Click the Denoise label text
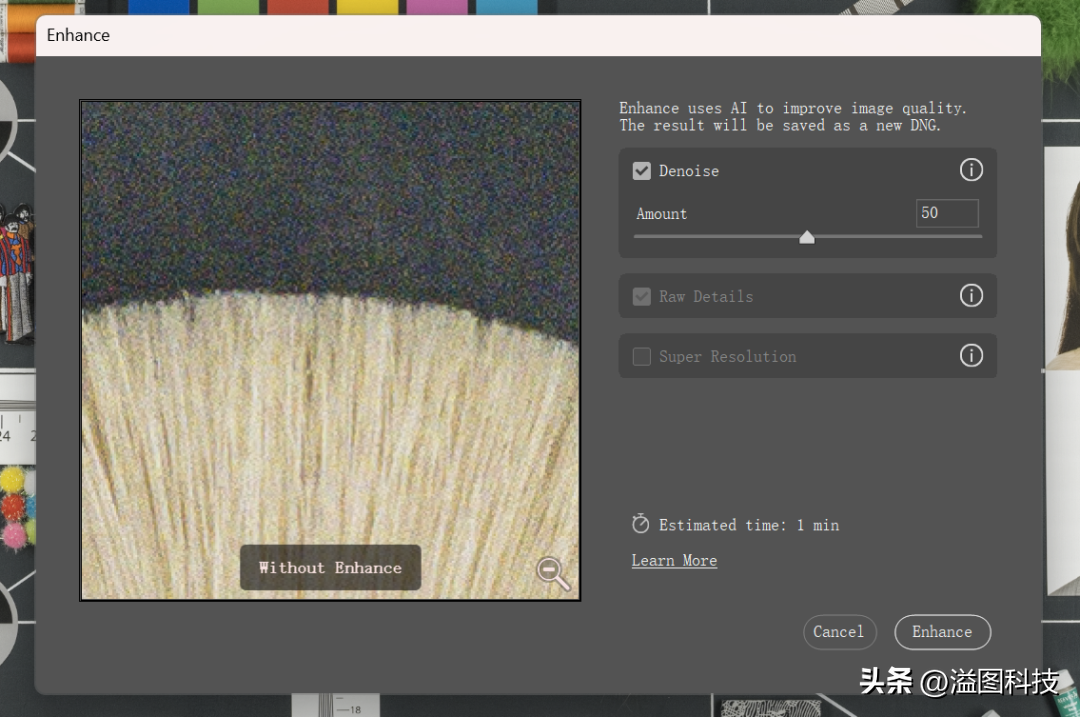This screenshot has width=1080, height=717. pos(689,171)
